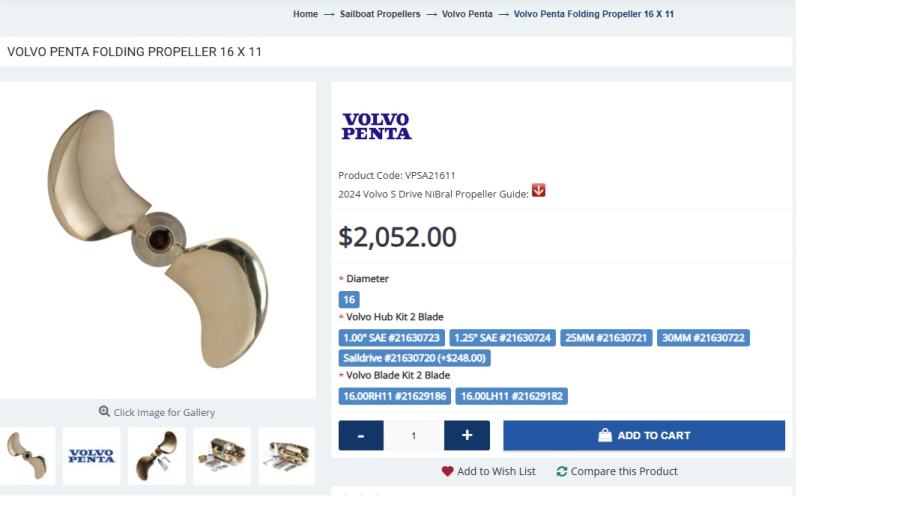
Task: Open Sailboat Propellers breadcrumb link
Action: click(380, 14)
